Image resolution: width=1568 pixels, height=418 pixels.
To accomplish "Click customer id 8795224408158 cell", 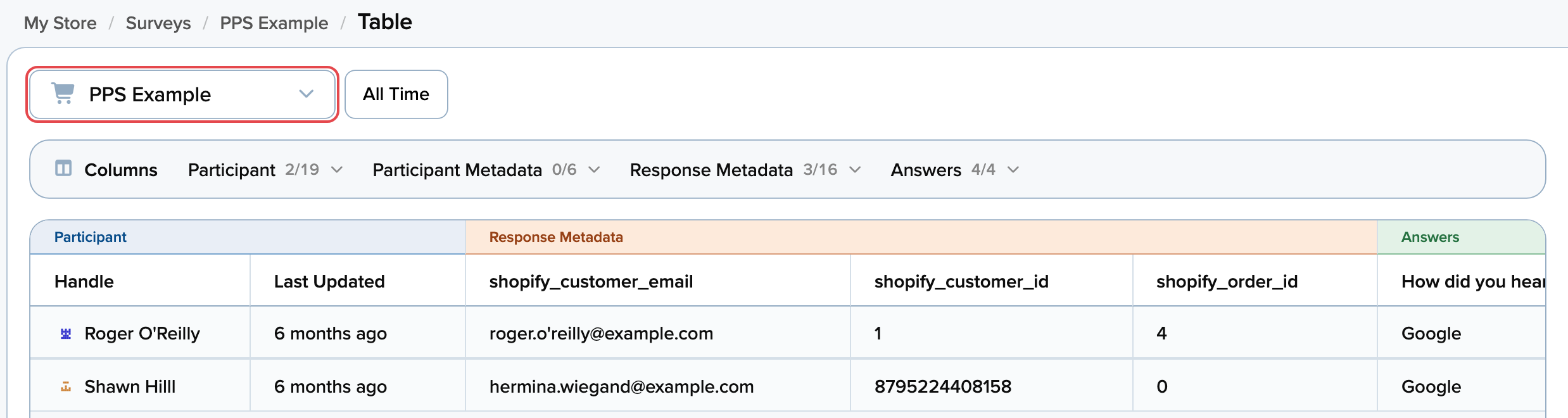I will [992, 386].
